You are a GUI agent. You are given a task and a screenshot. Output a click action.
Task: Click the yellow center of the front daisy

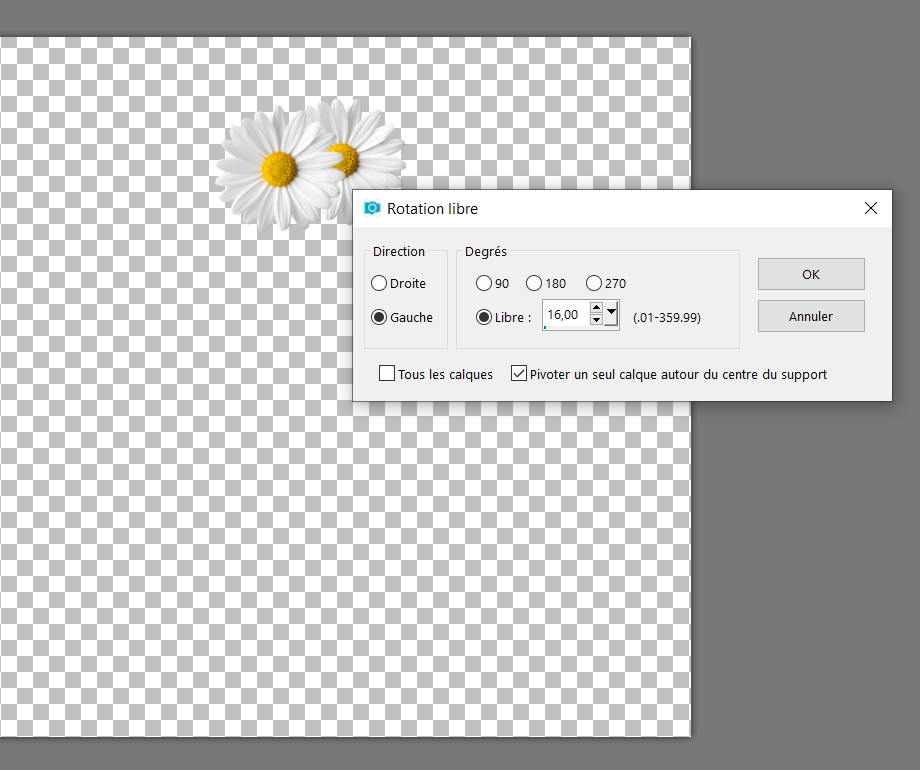pos(280,169)
